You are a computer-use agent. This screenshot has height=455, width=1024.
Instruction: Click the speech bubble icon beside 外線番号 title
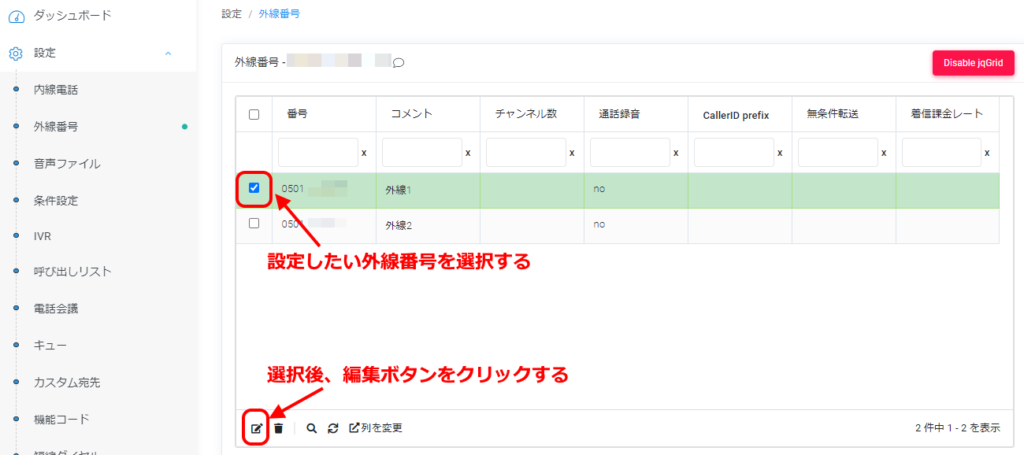click(x=398, y=62)
